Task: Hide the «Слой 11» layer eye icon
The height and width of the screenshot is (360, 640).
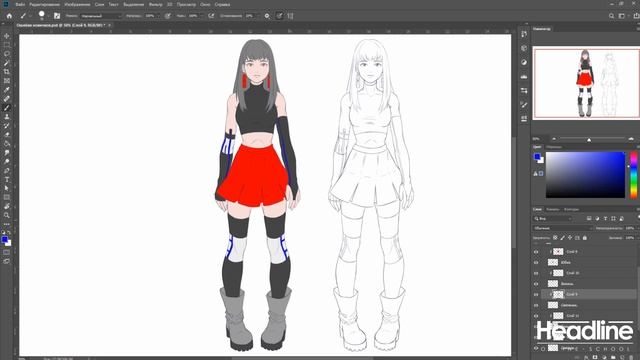Action: pyautogui.click(x=536, y=316)
